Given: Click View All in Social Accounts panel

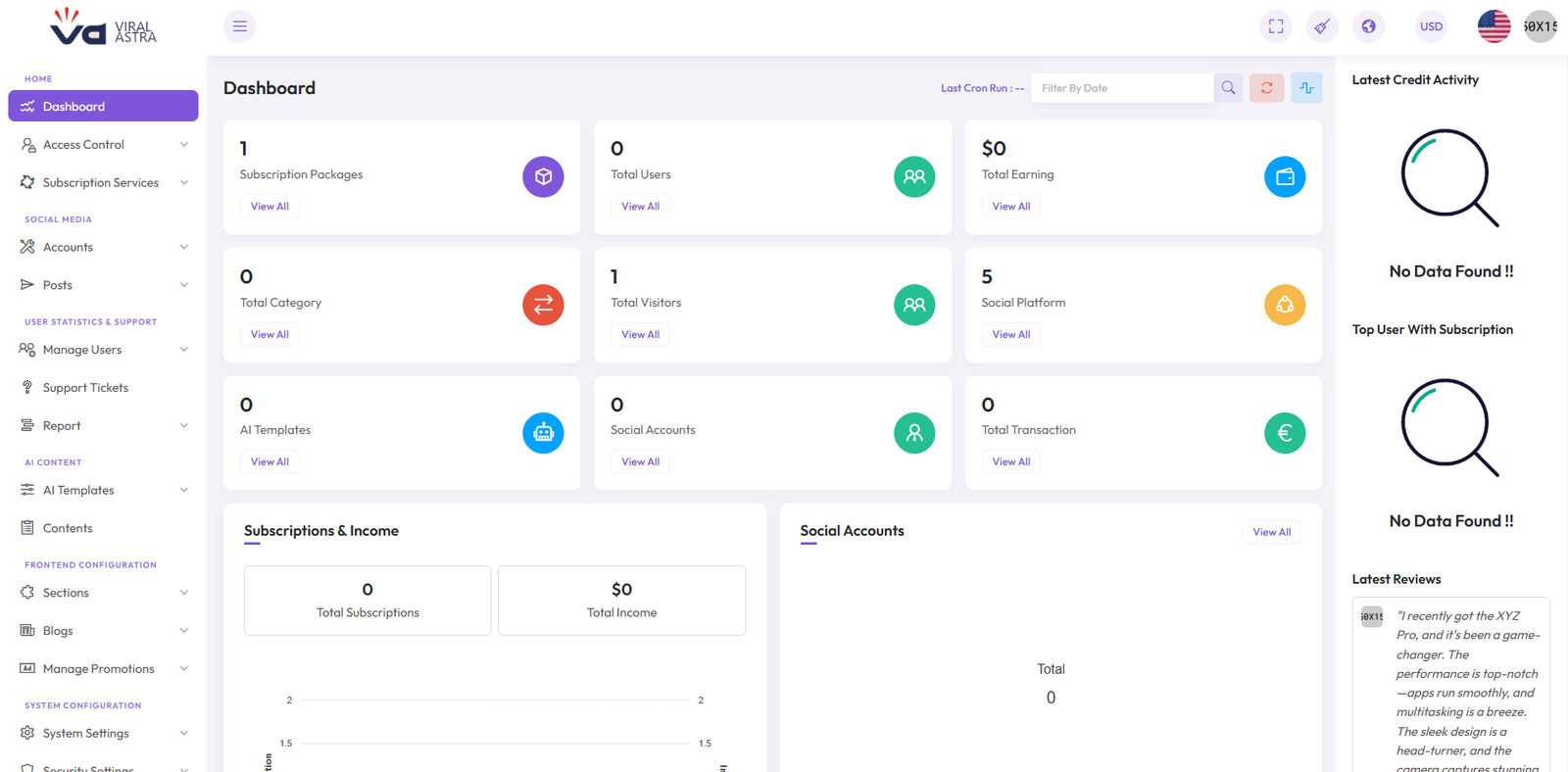Looking at the screenshot, I should pyautogui.click(x=1271, y=532).
